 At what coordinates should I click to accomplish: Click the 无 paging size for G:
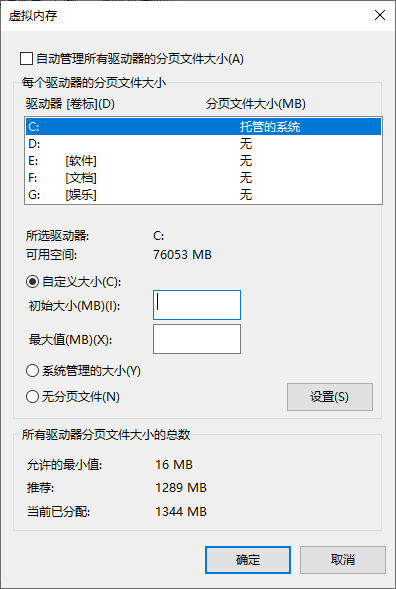[x=246, y=195]
